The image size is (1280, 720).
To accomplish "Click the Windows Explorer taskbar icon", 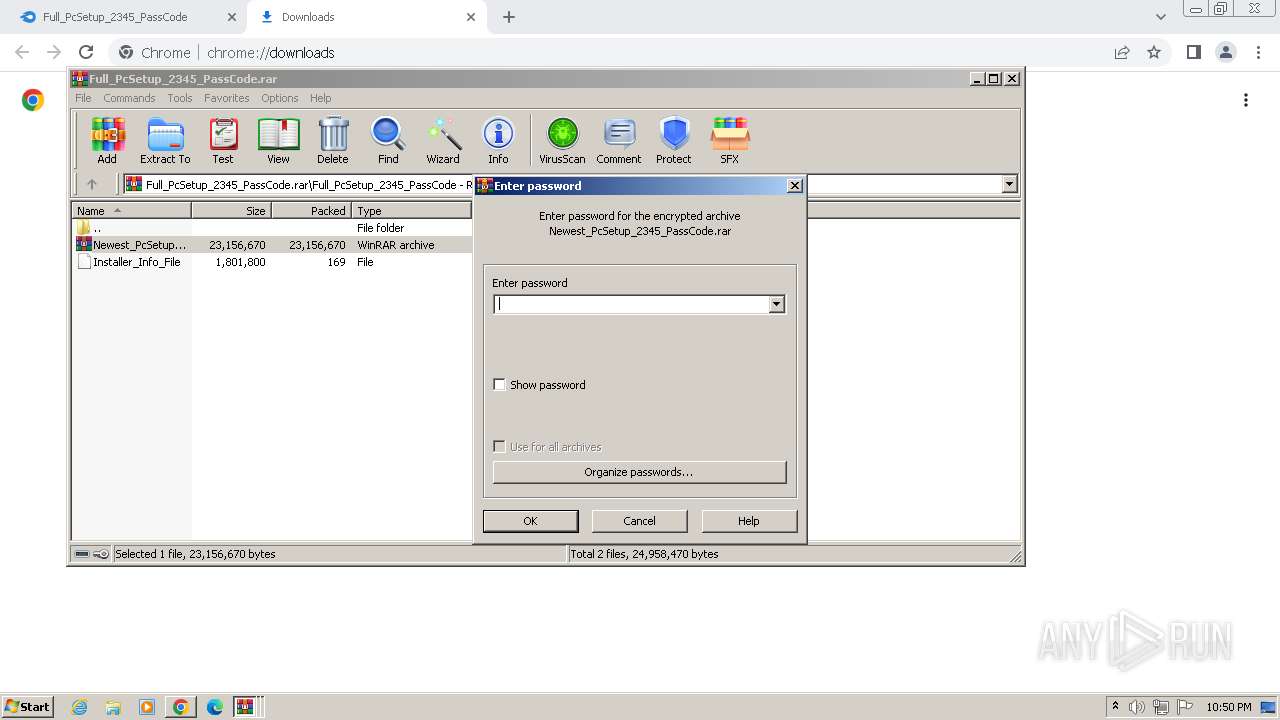I will pos(113,707).
